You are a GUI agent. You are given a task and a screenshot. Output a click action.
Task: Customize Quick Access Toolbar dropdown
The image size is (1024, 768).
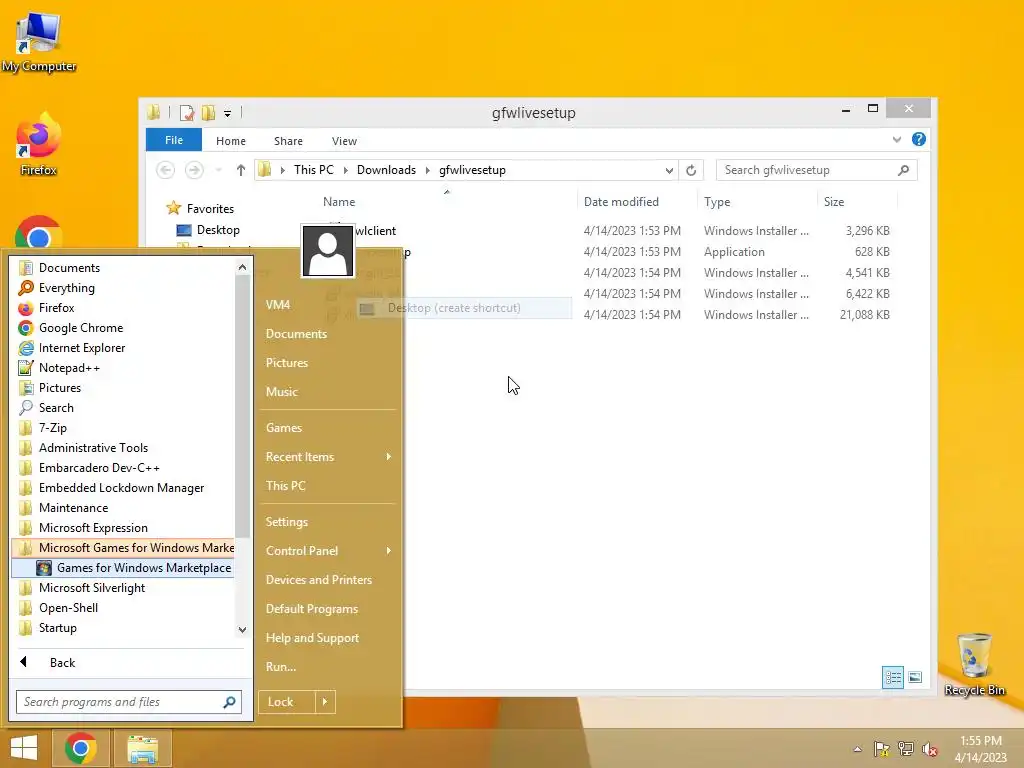coord(227,114)
